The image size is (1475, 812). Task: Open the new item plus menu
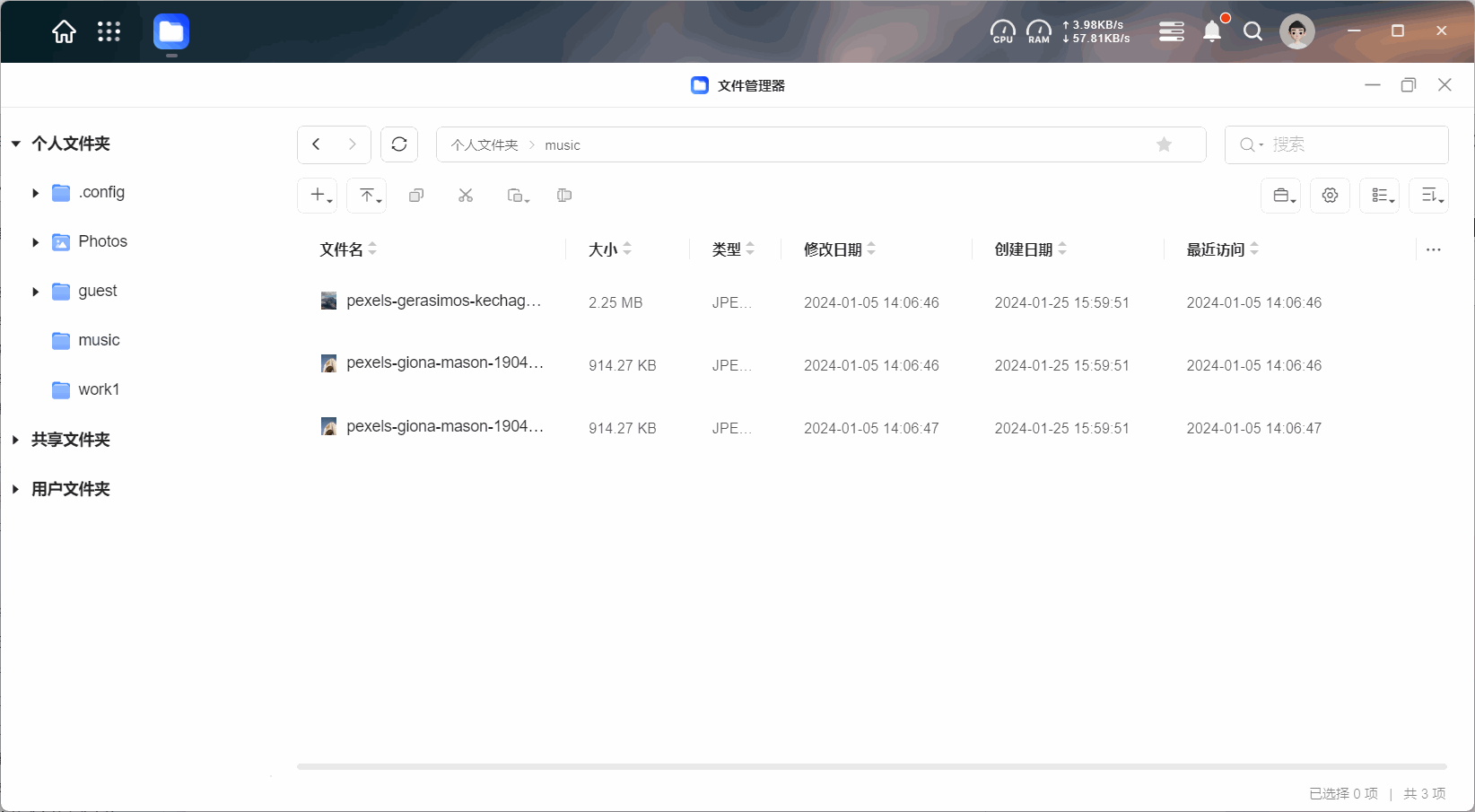pos(318,195)
